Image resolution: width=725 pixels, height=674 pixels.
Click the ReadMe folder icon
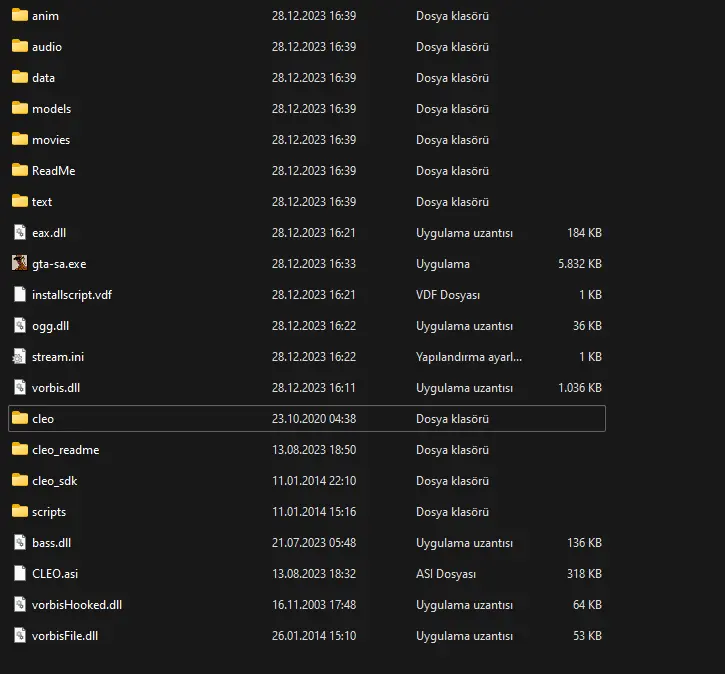point(19,170)
